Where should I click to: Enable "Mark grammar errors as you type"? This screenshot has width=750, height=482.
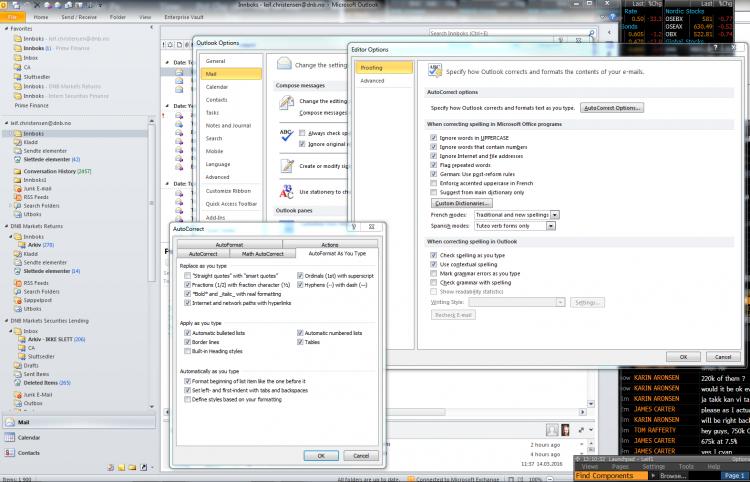pyautogui.click(x=433, y=272)
